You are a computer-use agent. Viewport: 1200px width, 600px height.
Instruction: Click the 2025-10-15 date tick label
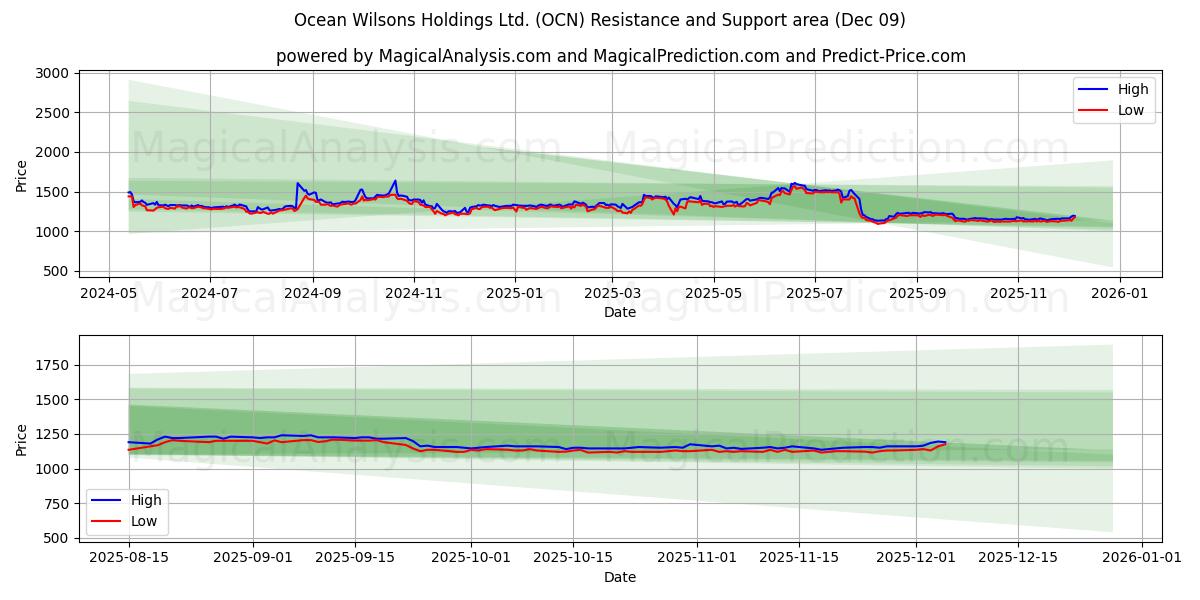573,560
